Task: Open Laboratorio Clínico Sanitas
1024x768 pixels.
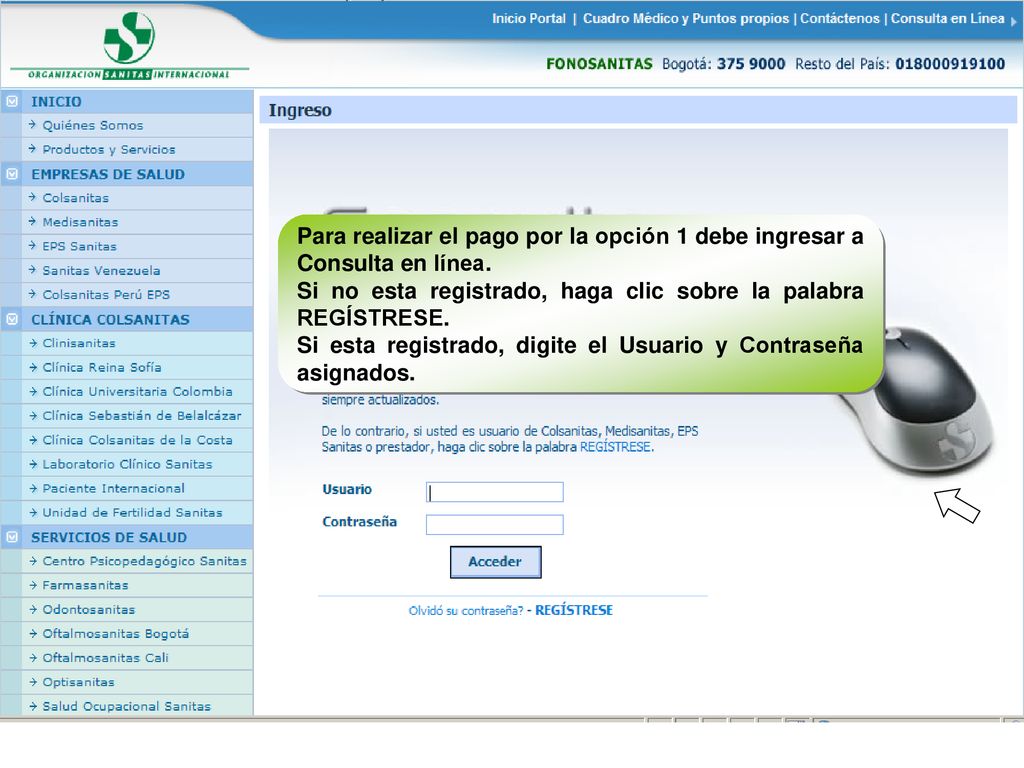Action: pyautogui.click(x=127, y=464)
